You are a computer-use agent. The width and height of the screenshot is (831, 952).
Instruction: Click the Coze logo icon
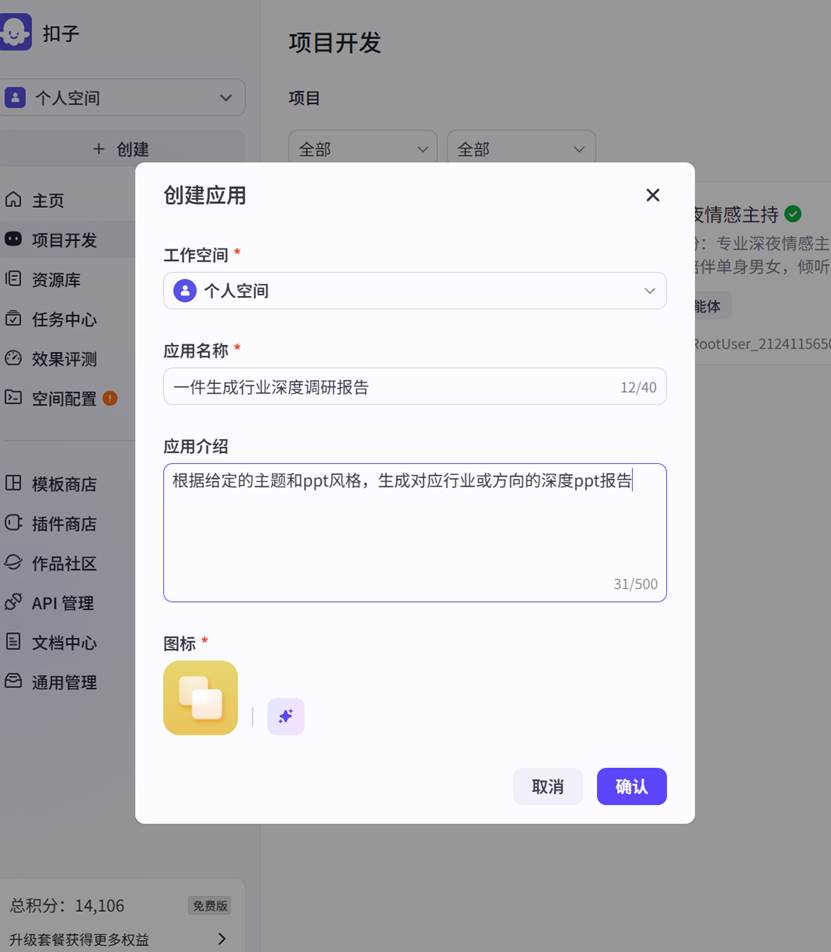(x=15, y=32)
